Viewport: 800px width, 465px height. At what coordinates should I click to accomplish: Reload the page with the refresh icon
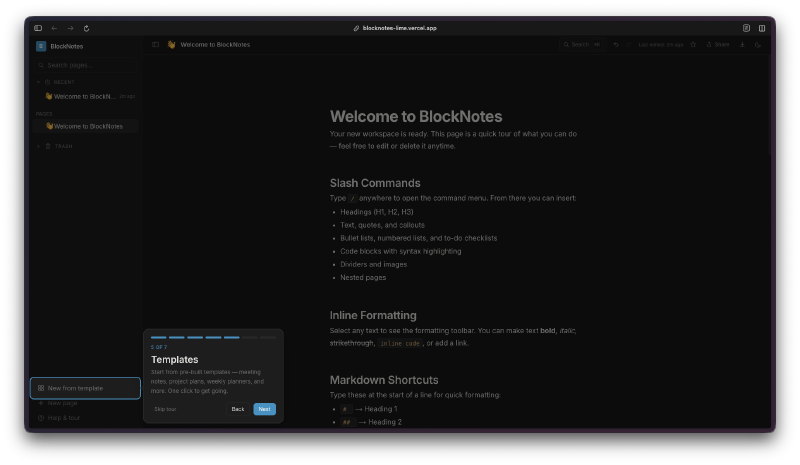(86, 28)
